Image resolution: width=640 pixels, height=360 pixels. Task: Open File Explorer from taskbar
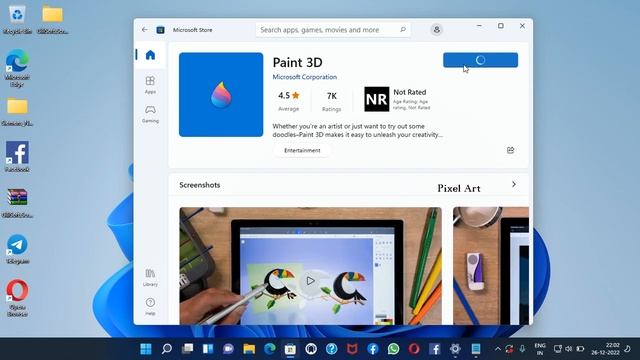tap(249, 349)
